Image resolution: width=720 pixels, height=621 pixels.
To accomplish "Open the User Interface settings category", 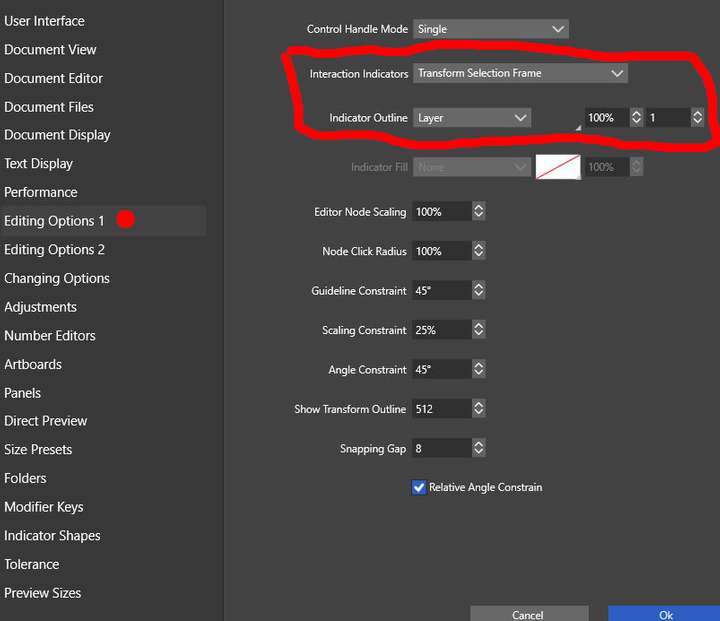I will tap(44, 21).
